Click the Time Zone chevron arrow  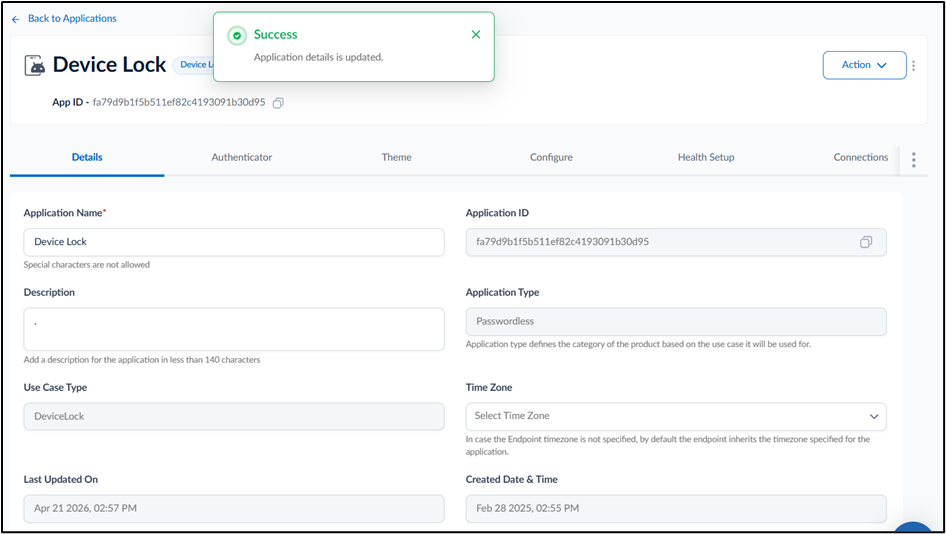click(874, 416)
